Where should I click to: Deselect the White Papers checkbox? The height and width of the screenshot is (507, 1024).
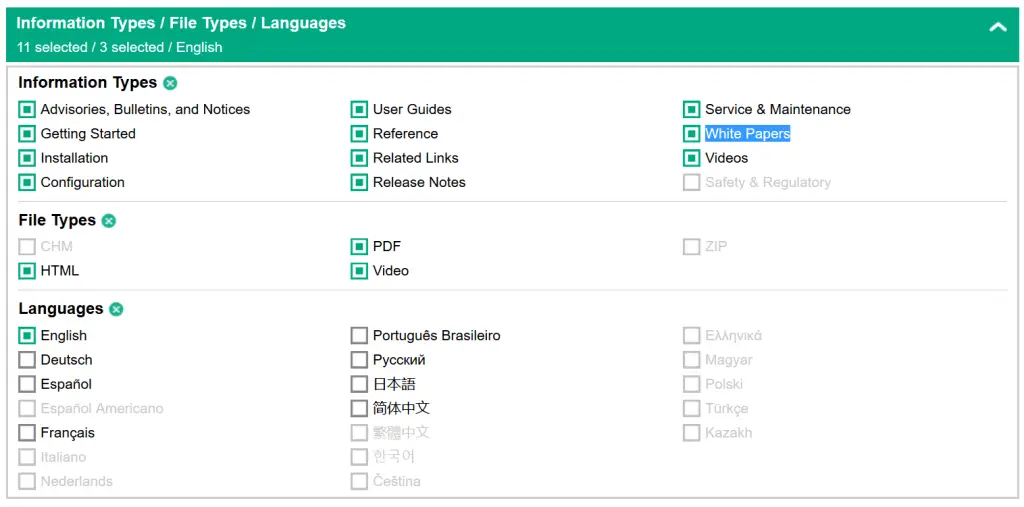point(692,134)
